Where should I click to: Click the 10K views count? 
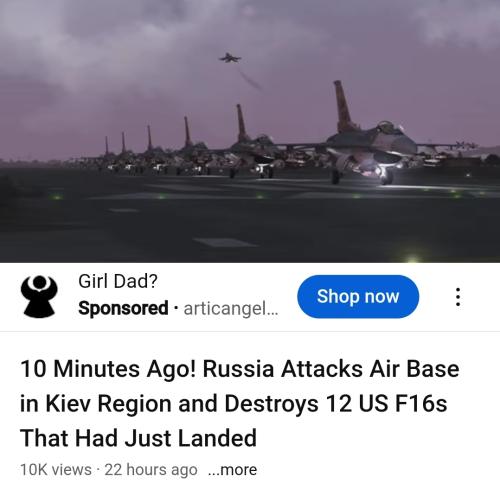tap(56, 470)
